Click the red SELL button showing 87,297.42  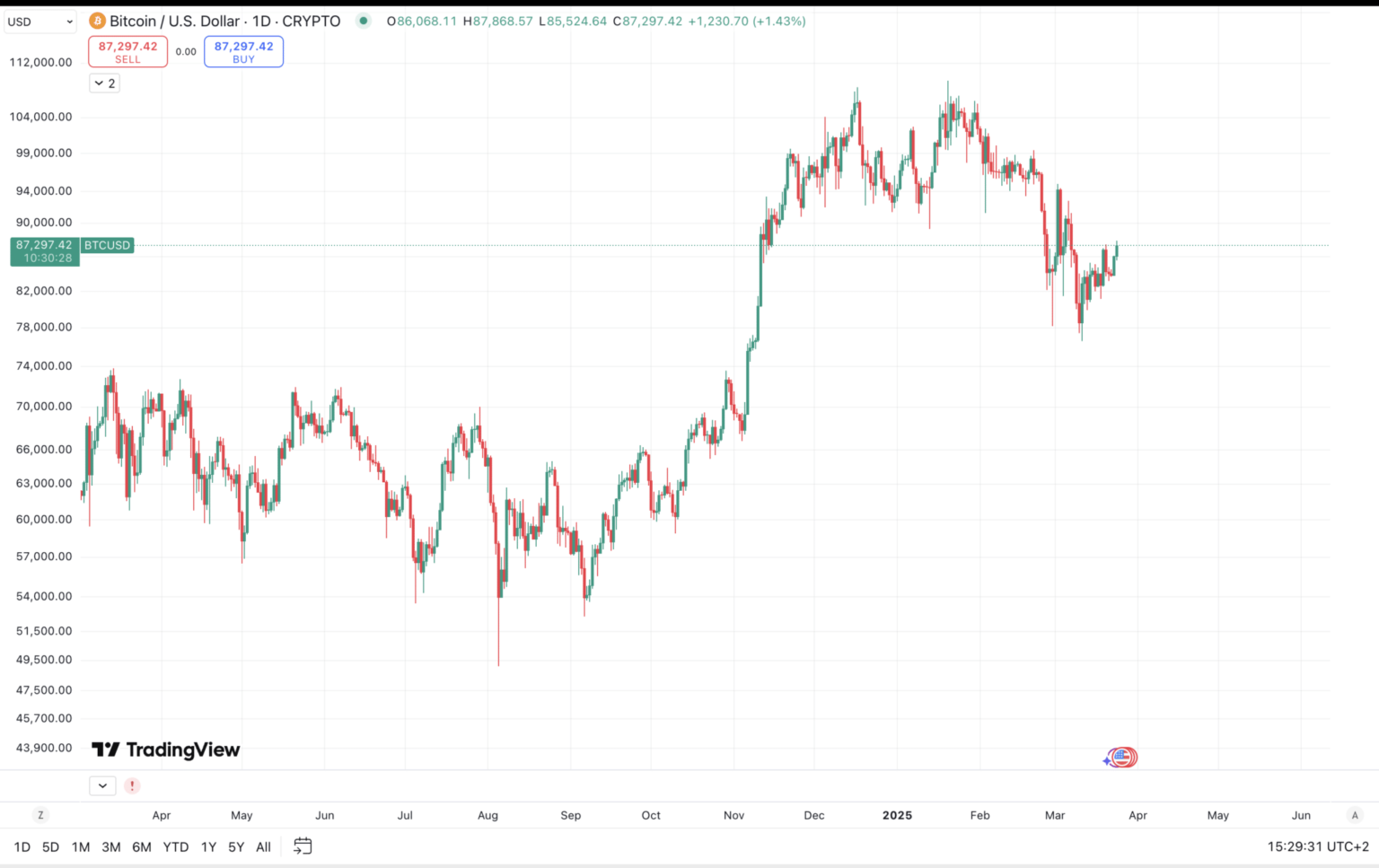(x=127, y=51)
